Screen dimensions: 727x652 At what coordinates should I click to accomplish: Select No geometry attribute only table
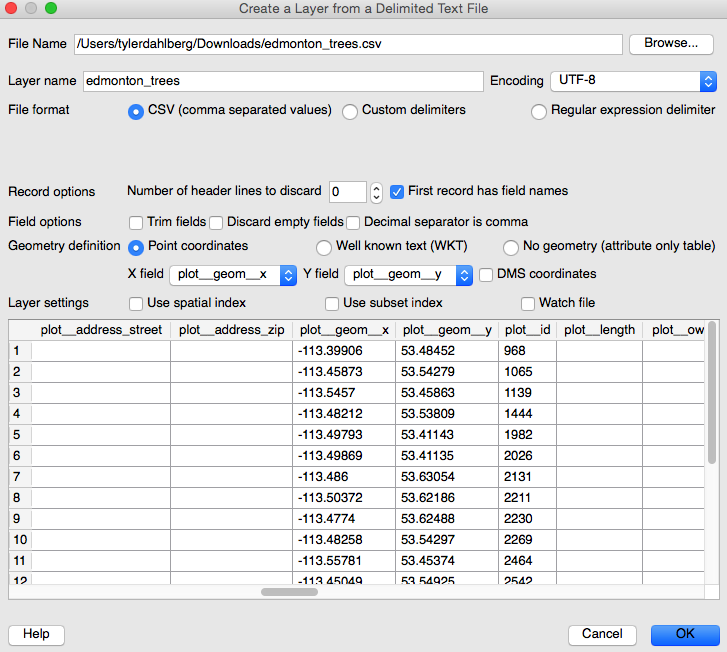point(511,247)
